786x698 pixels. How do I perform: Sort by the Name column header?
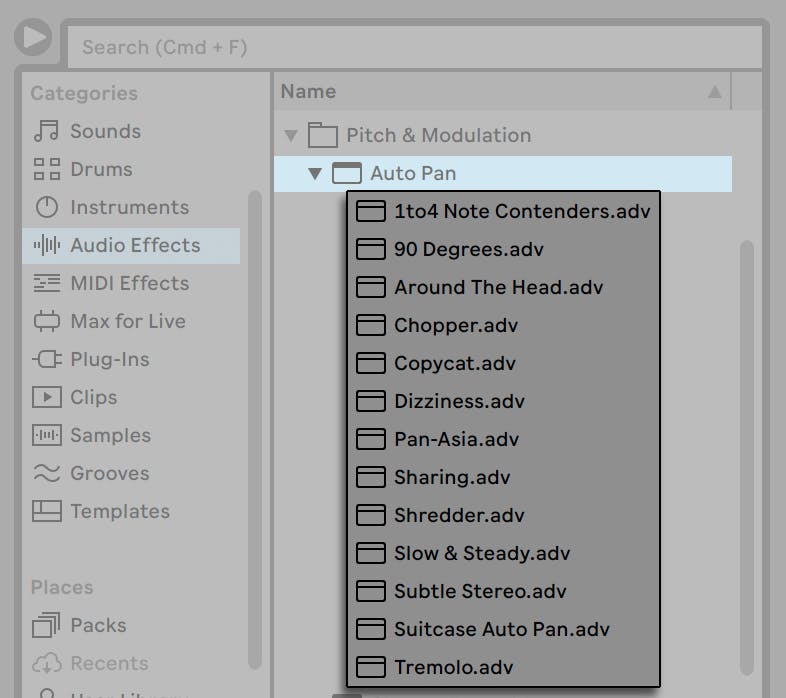click(x=308, y=91)
